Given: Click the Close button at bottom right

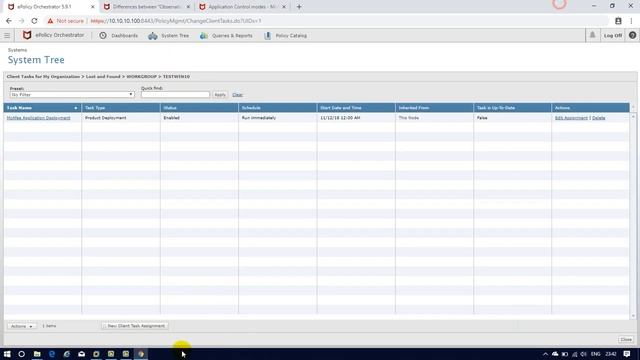Looking at the screenshot, I should [x=626, y=340].
